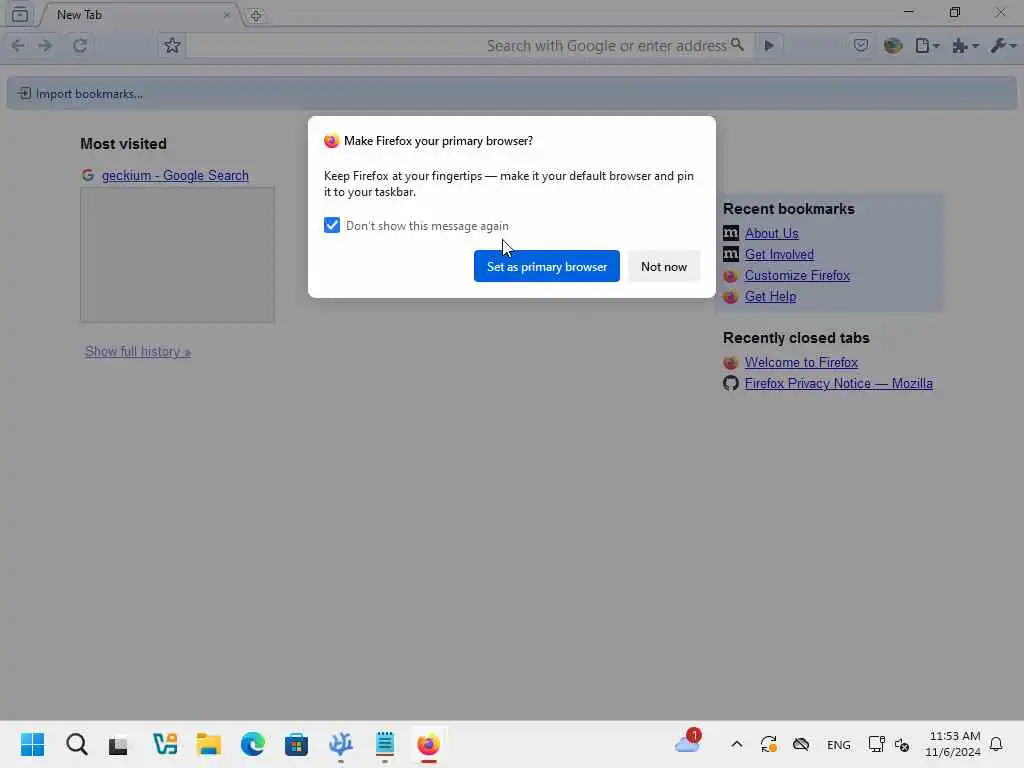Open Get Help bookmark
Screen dimensions: 1024x768
(770, 296)
